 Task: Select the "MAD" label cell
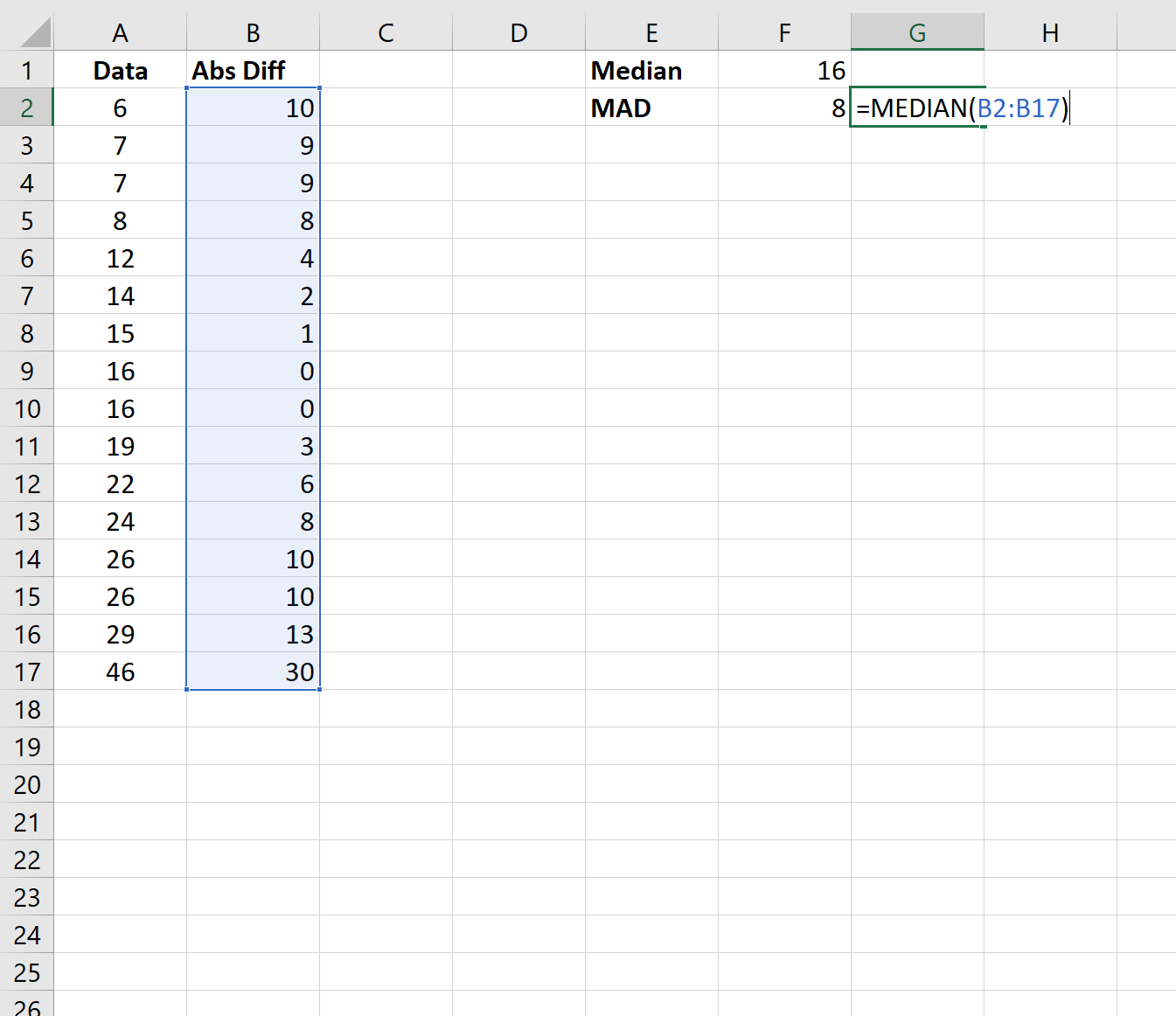[x=651, y=108]
